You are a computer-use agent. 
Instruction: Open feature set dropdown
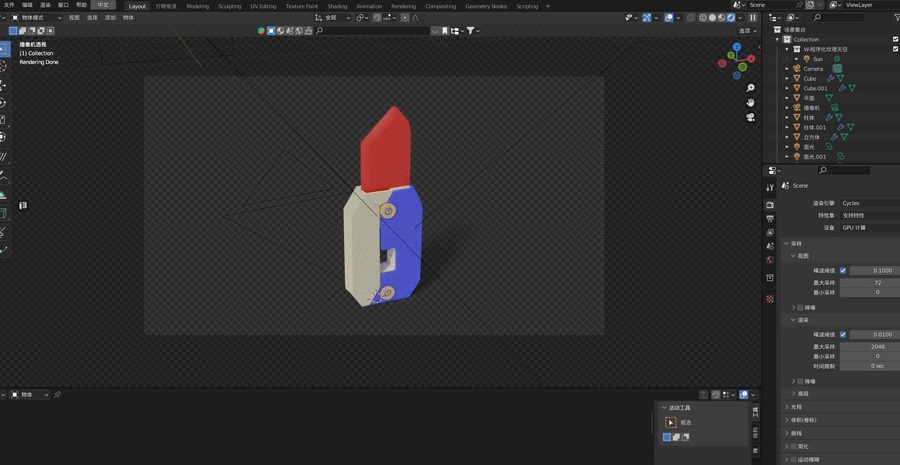(870, 215)
